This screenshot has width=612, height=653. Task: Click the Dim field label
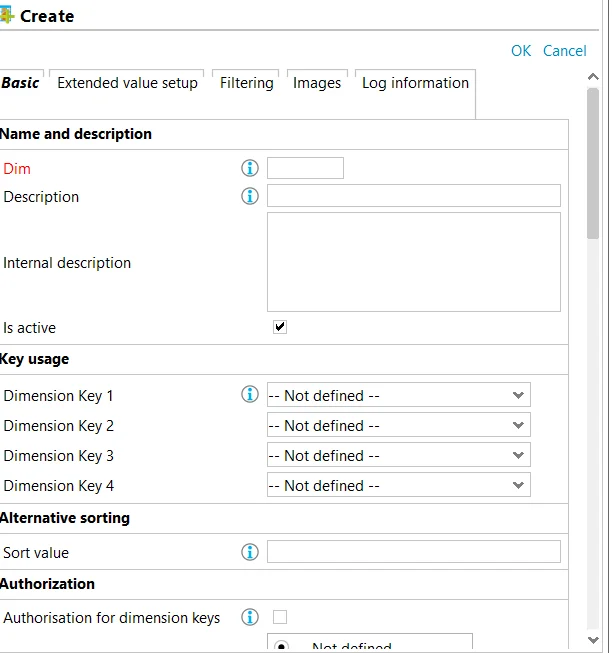[x=17, y=169]
